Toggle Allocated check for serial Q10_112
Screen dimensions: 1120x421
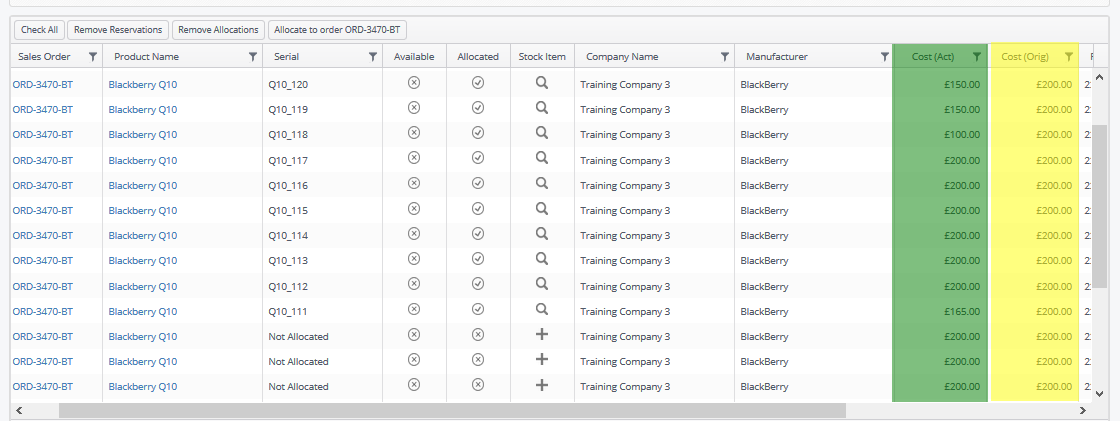[478, 284]
